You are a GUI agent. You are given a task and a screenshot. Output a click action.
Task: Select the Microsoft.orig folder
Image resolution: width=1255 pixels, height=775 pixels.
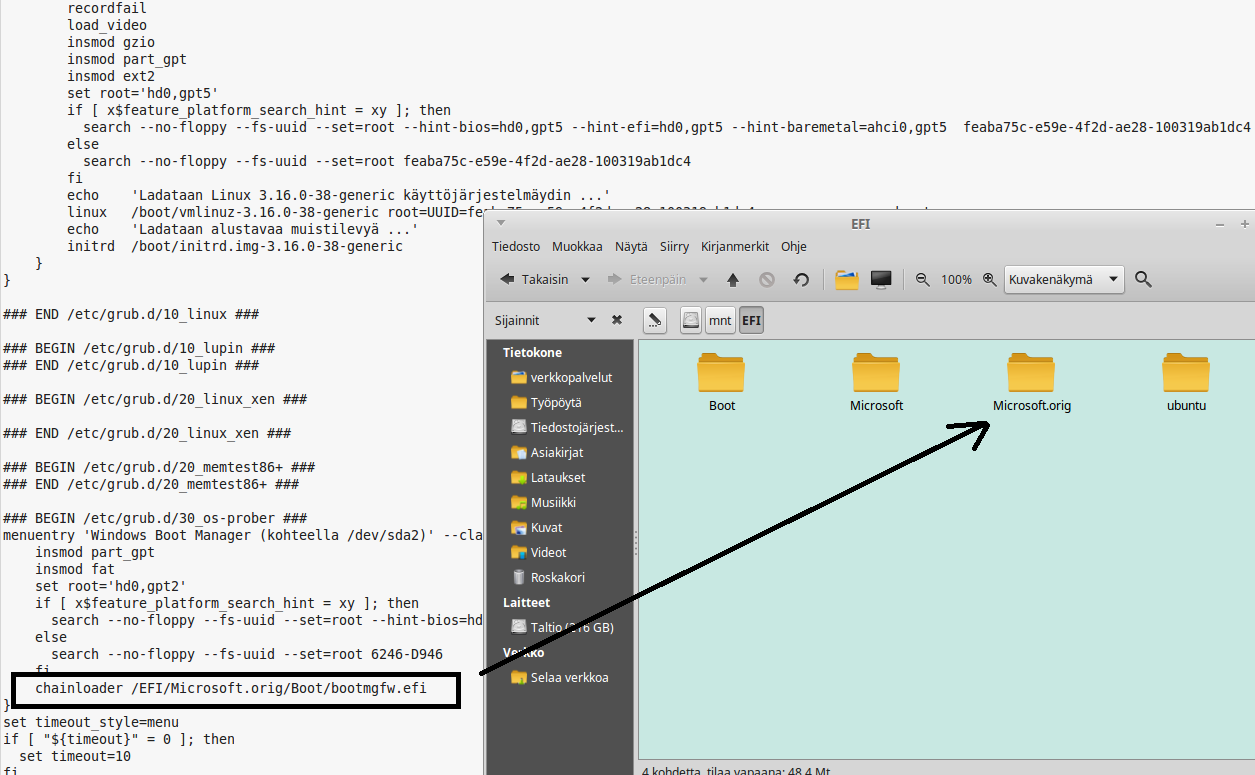[x=1032, y=382]
